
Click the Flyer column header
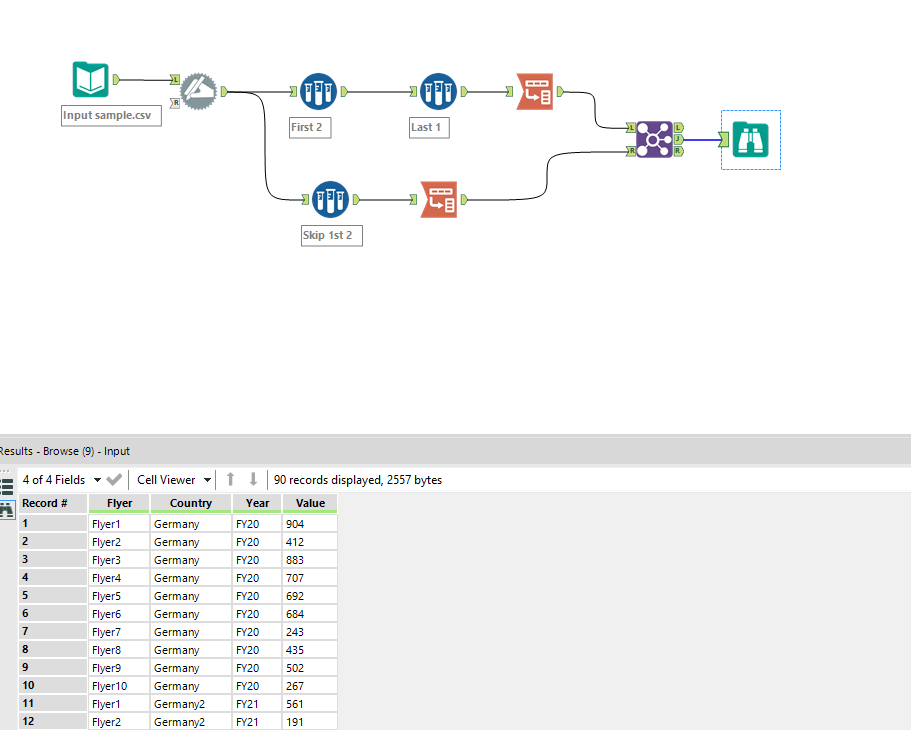pos(119,503)
